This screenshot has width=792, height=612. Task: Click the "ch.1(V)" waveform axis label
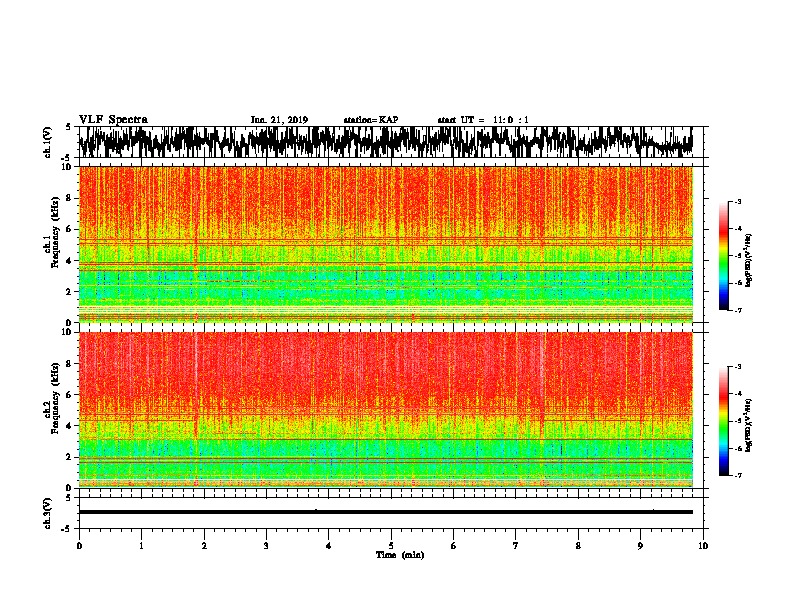point(48,142)
